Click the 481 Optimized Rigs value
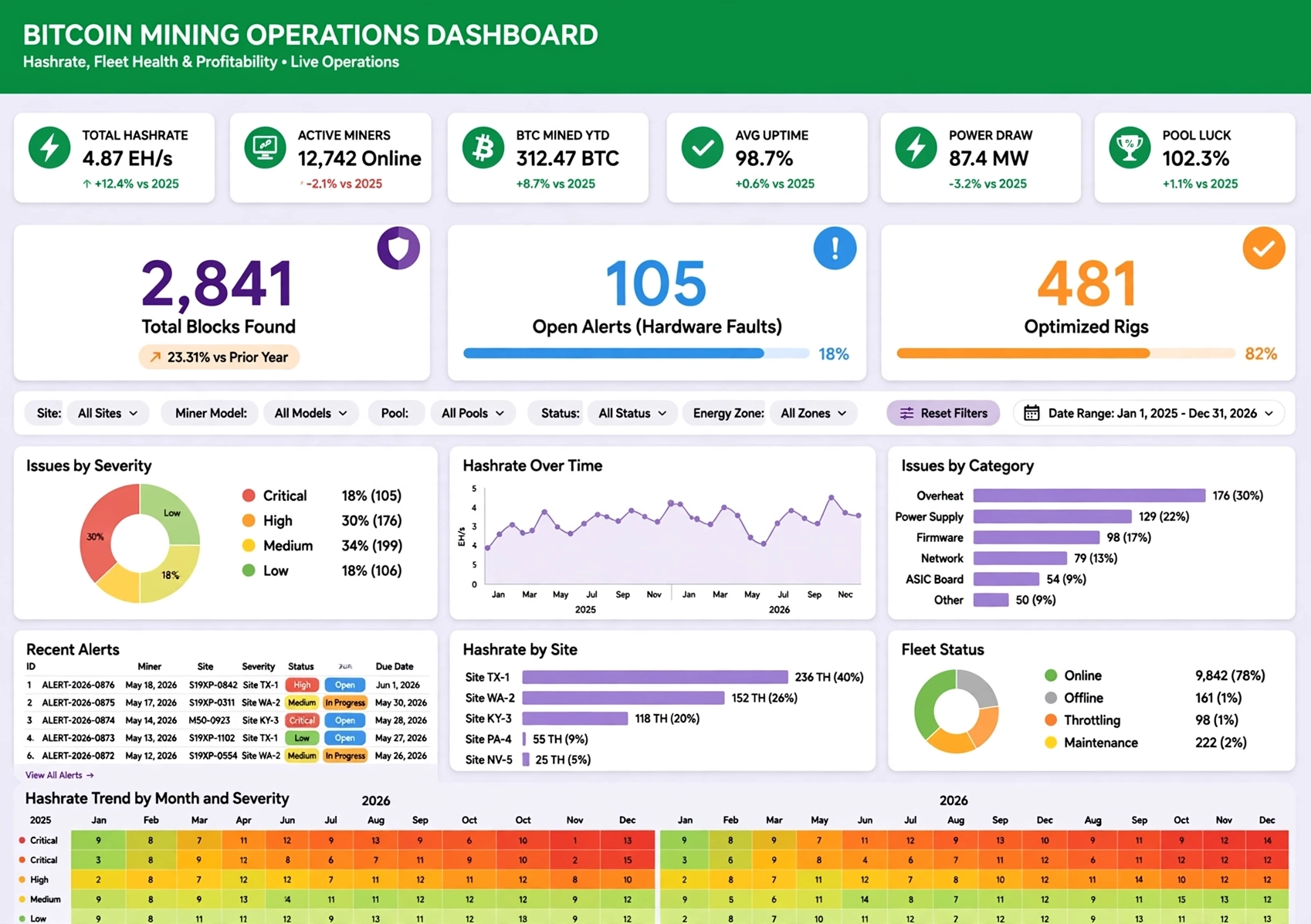Image resolution: width=1311 pixels, height=924 pixels. pyautogui.click(x=1086, y=283)
